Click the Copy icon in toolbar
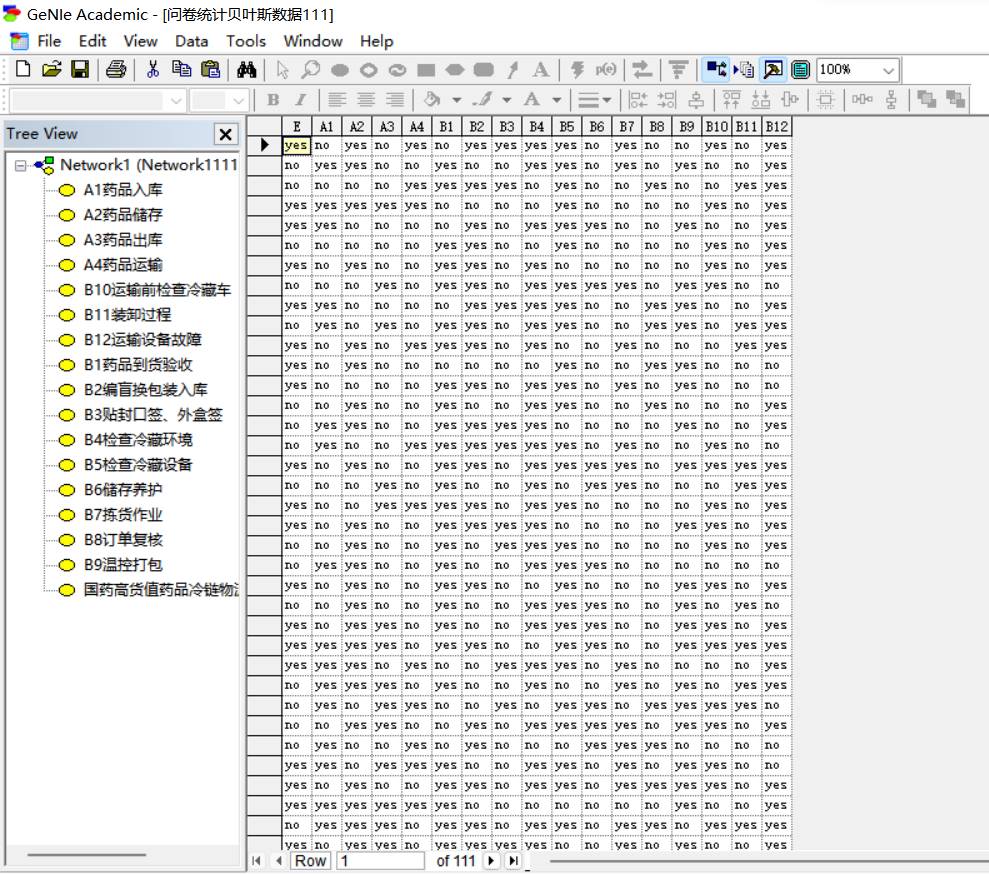Screen dimensions: 989x874 pyautogui.click(x=181, y=69)
